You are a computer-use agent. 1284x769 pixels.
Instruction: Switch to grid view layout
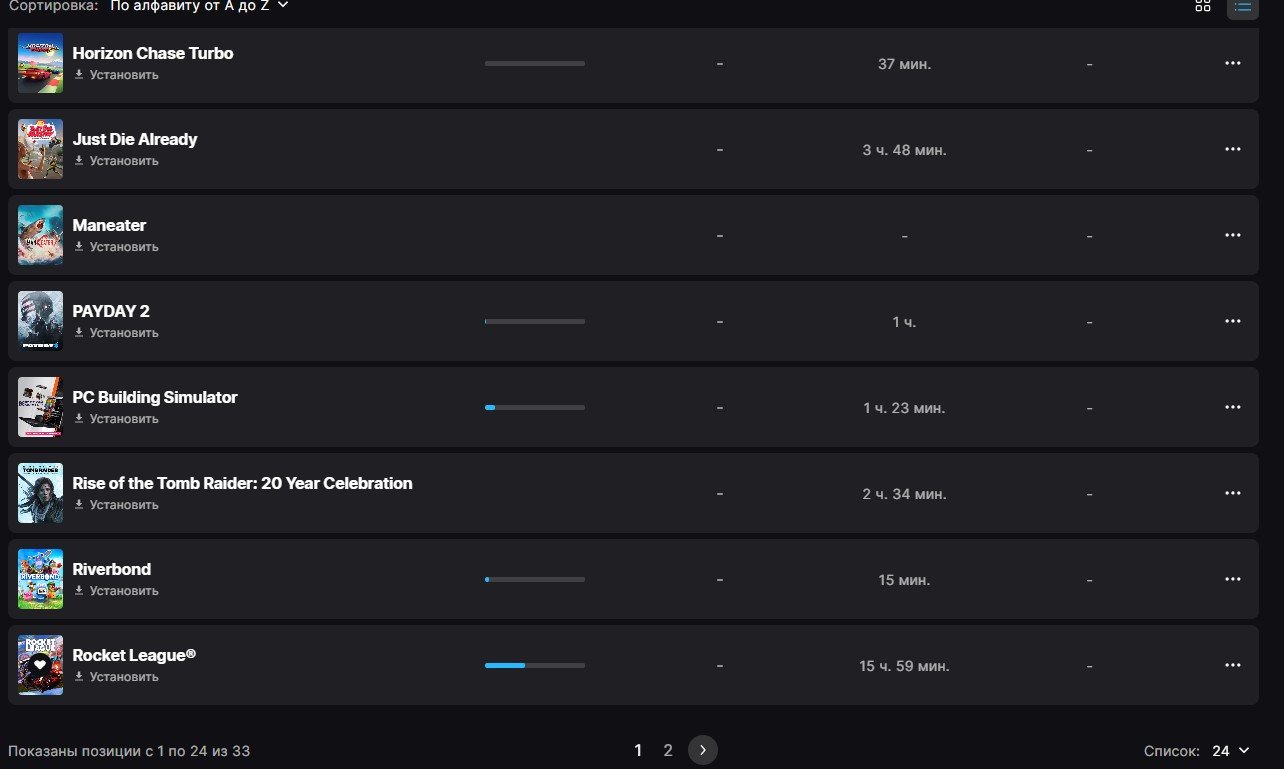(x=1203, y=6)
